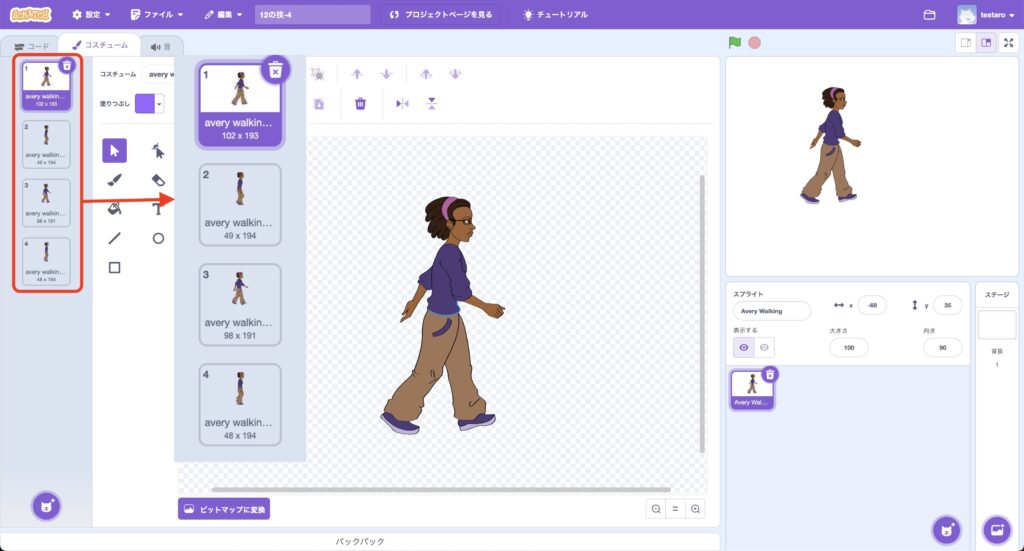Click the sprite name field Avery Walking
This screenshot has height=551, width=1024.
[771, 311]
